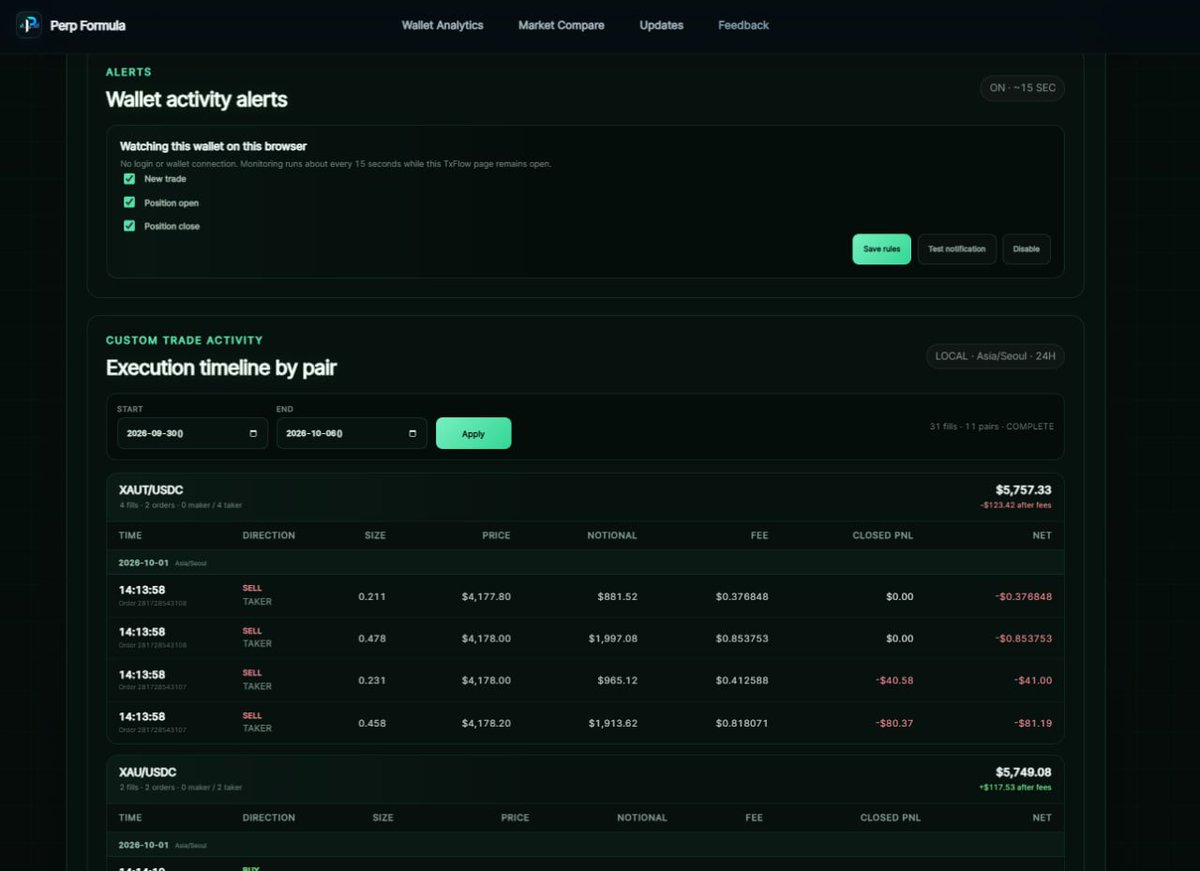Select price cell $4,177.80

click(486, 596)
